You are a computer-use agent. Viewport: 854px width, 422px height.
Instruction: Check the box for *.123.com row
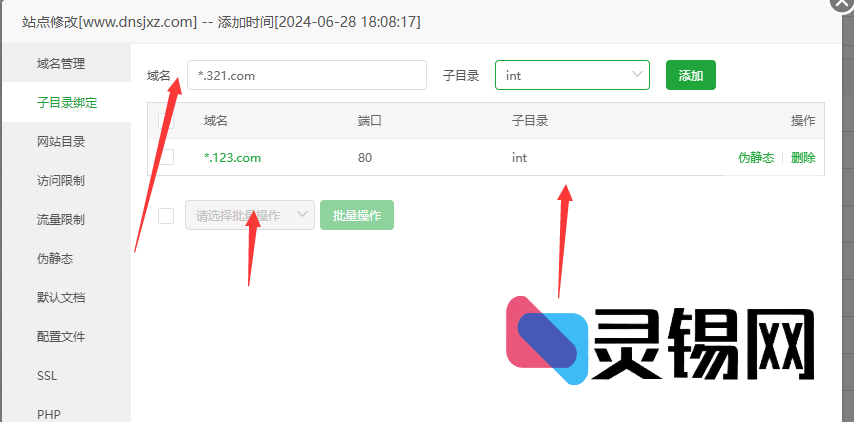click(166, 157)
